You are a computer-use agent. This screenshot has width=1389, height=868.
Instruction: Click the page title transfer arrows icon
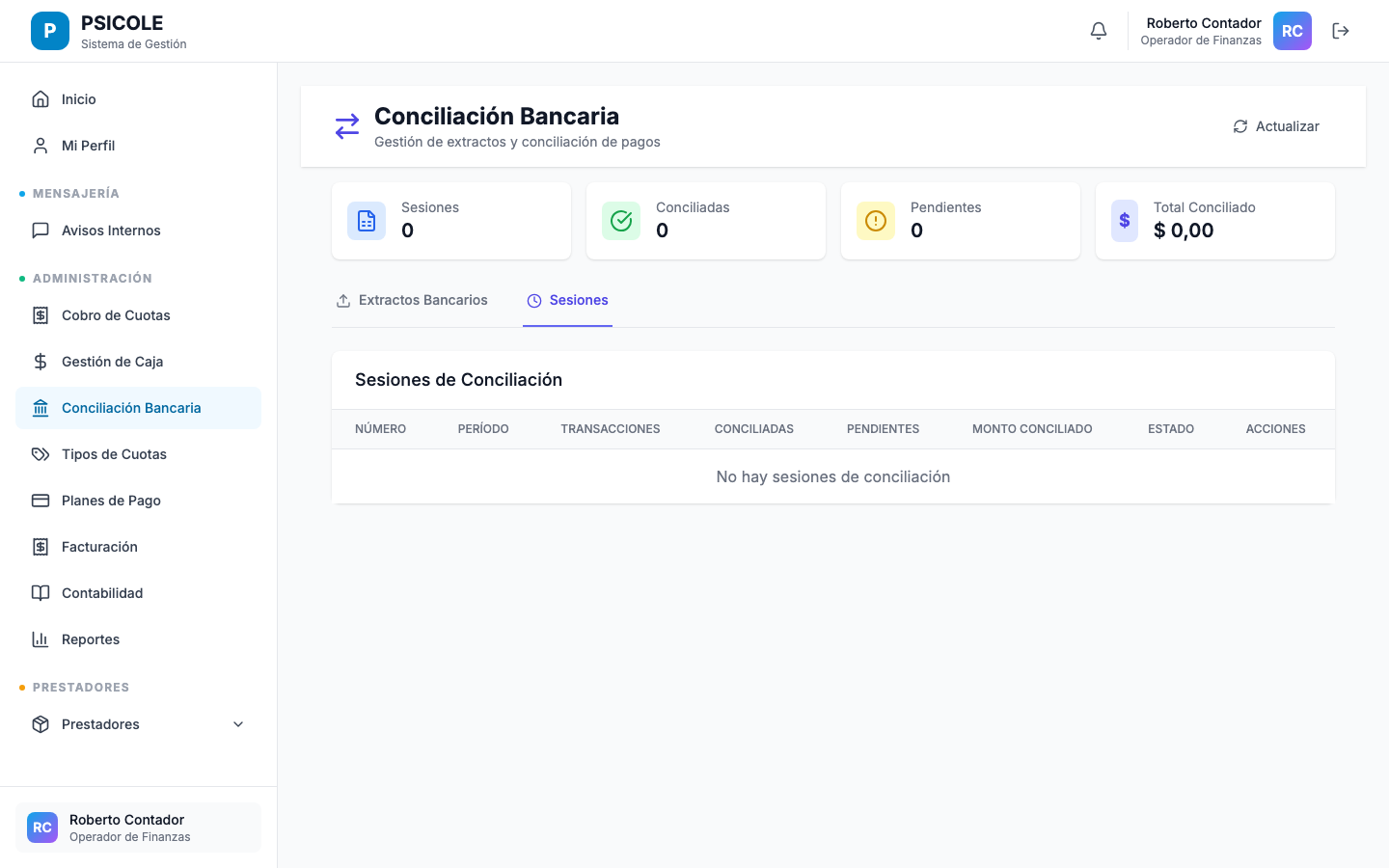pyautogui.click(x=347, y=126)
